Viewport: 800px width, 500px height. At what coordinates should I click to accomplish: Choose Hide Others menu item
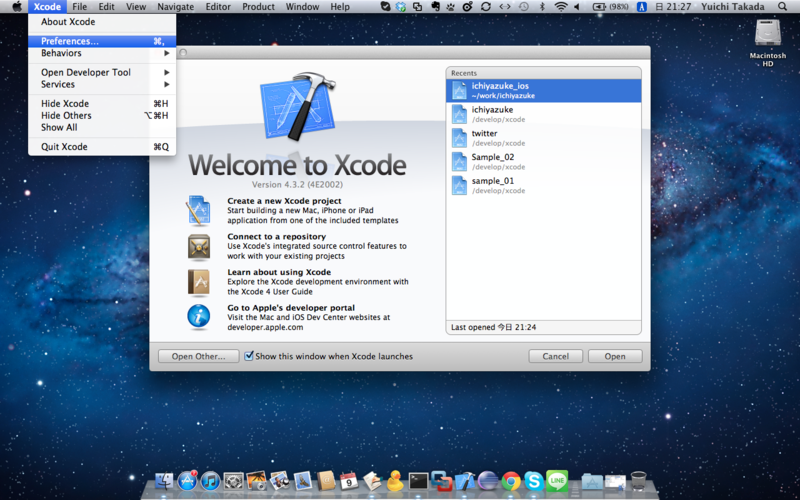(x=102, y=116)
